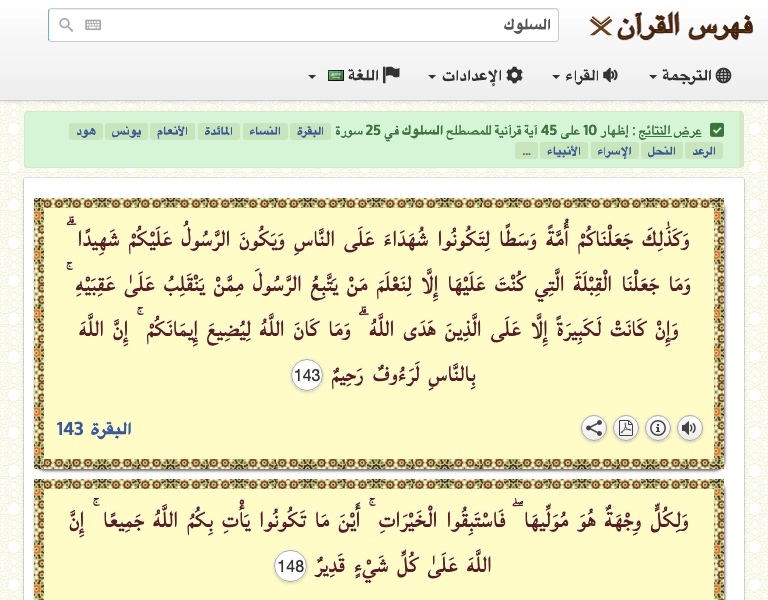The width and height of the screenshot is (768, 600).
Task: Click the verse number 148 marker
Action: [290, 567]
